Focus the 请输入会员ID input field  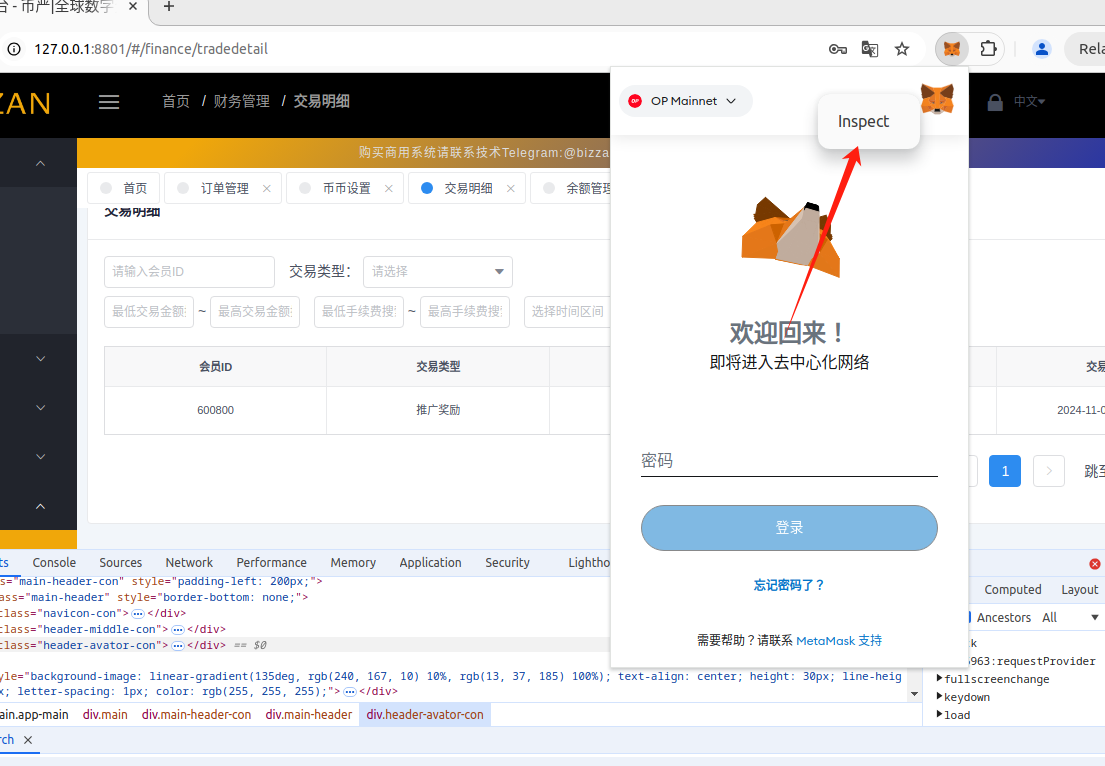coord(190,271)
